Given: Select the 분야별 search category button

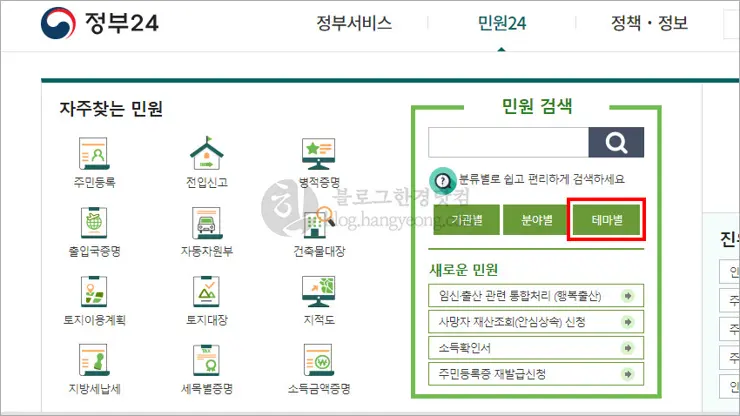Looking at the screenshot, I should tap(536, 220).
